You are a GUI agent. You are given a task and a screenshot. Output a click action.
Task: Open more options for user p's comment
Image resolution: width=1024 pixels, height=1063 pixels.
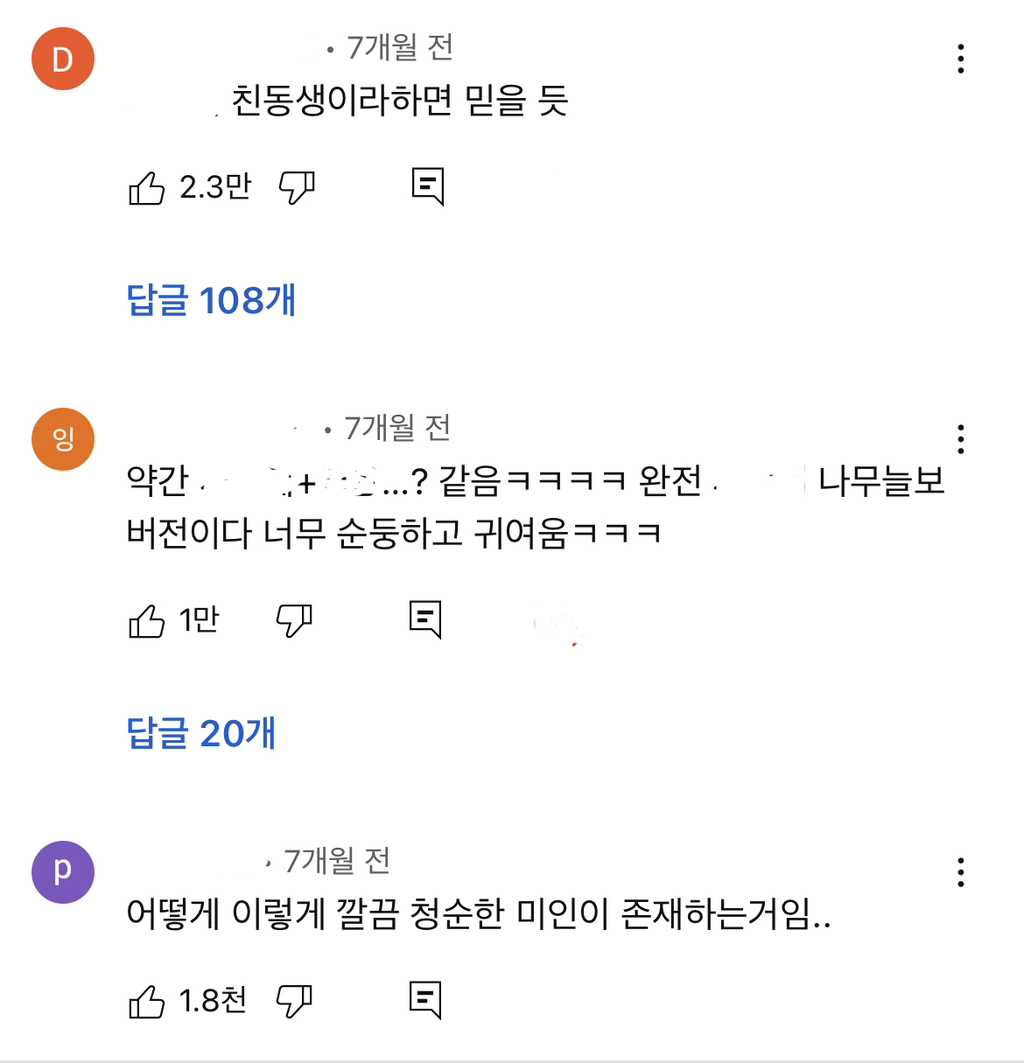pos(960,872)
